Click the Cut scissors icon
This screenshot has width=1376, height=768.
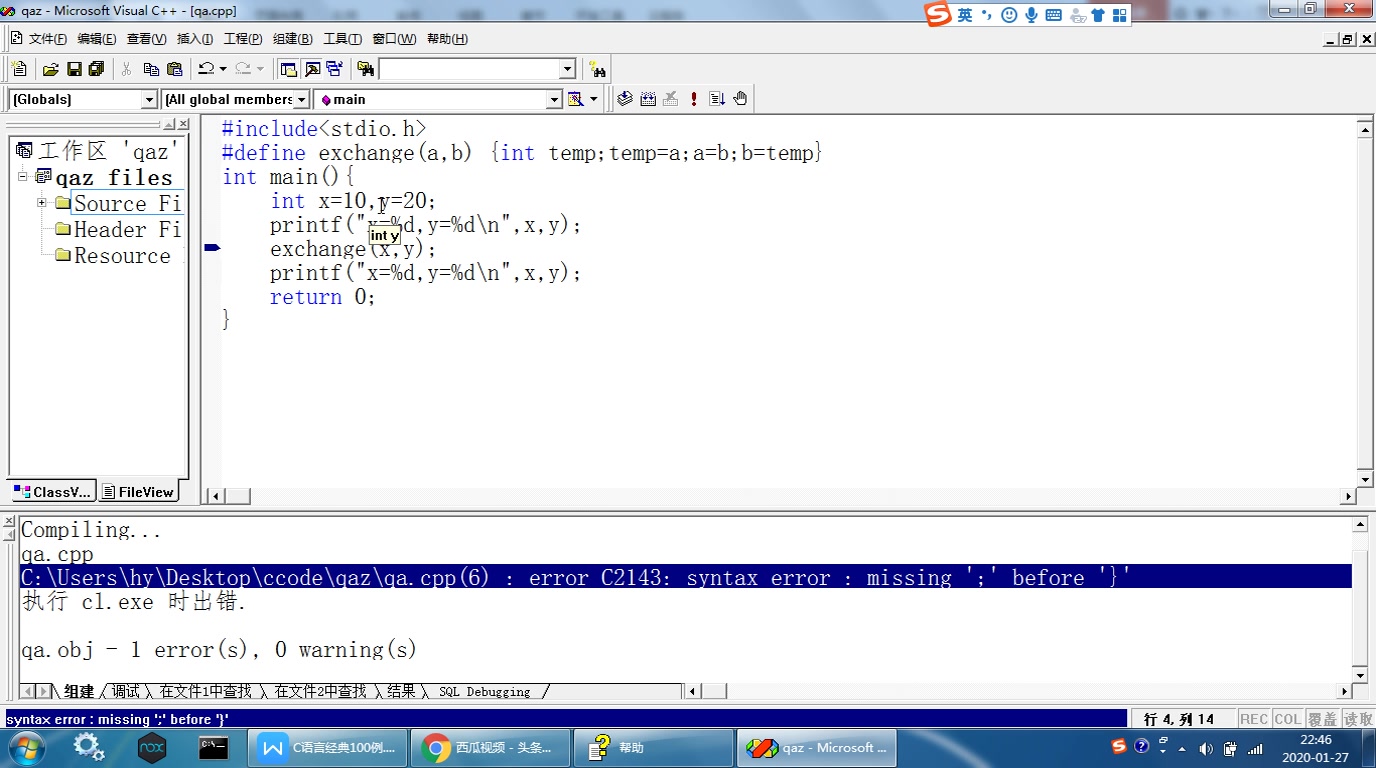coord(126,69)
